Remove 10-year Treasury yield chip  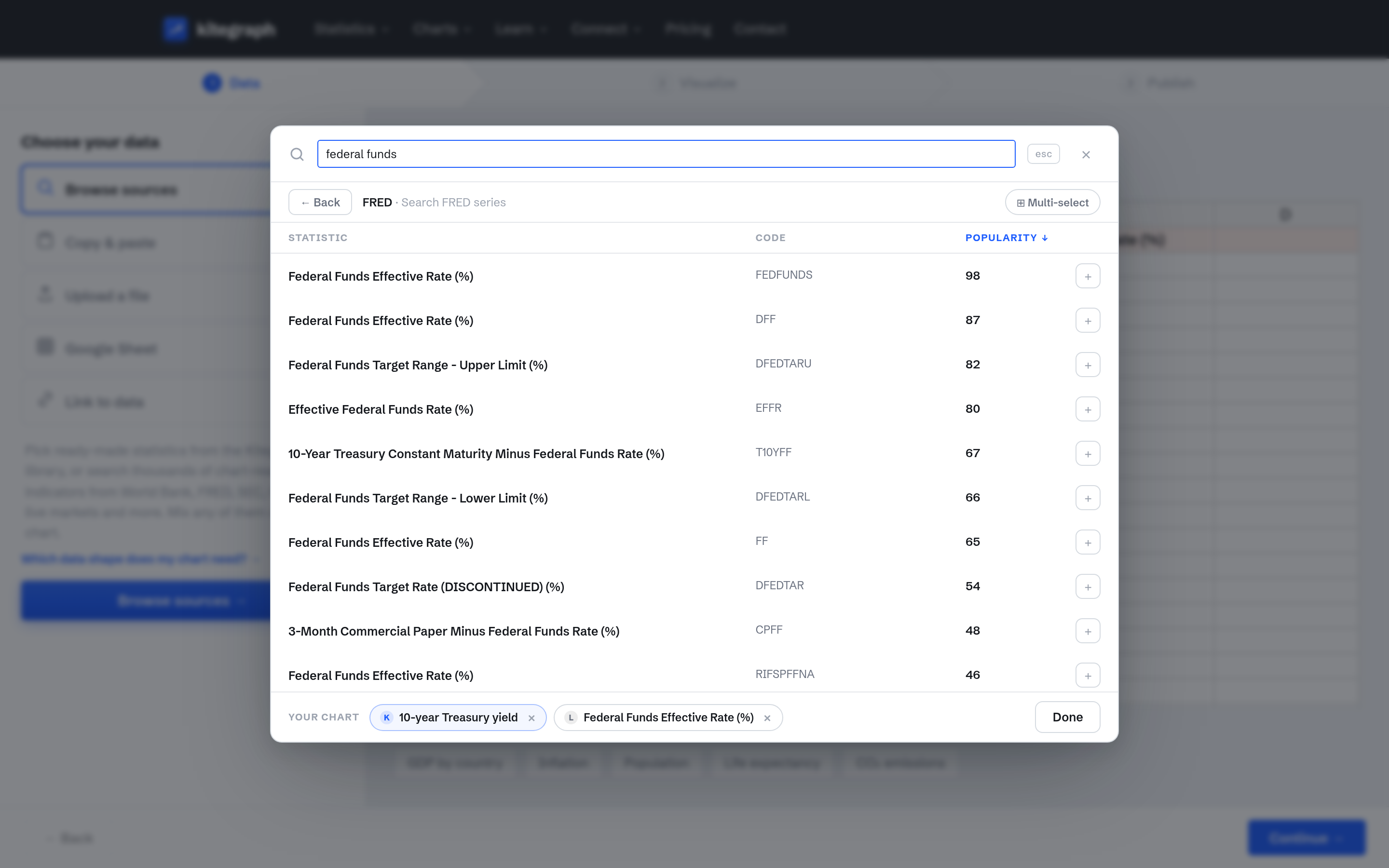531,718
